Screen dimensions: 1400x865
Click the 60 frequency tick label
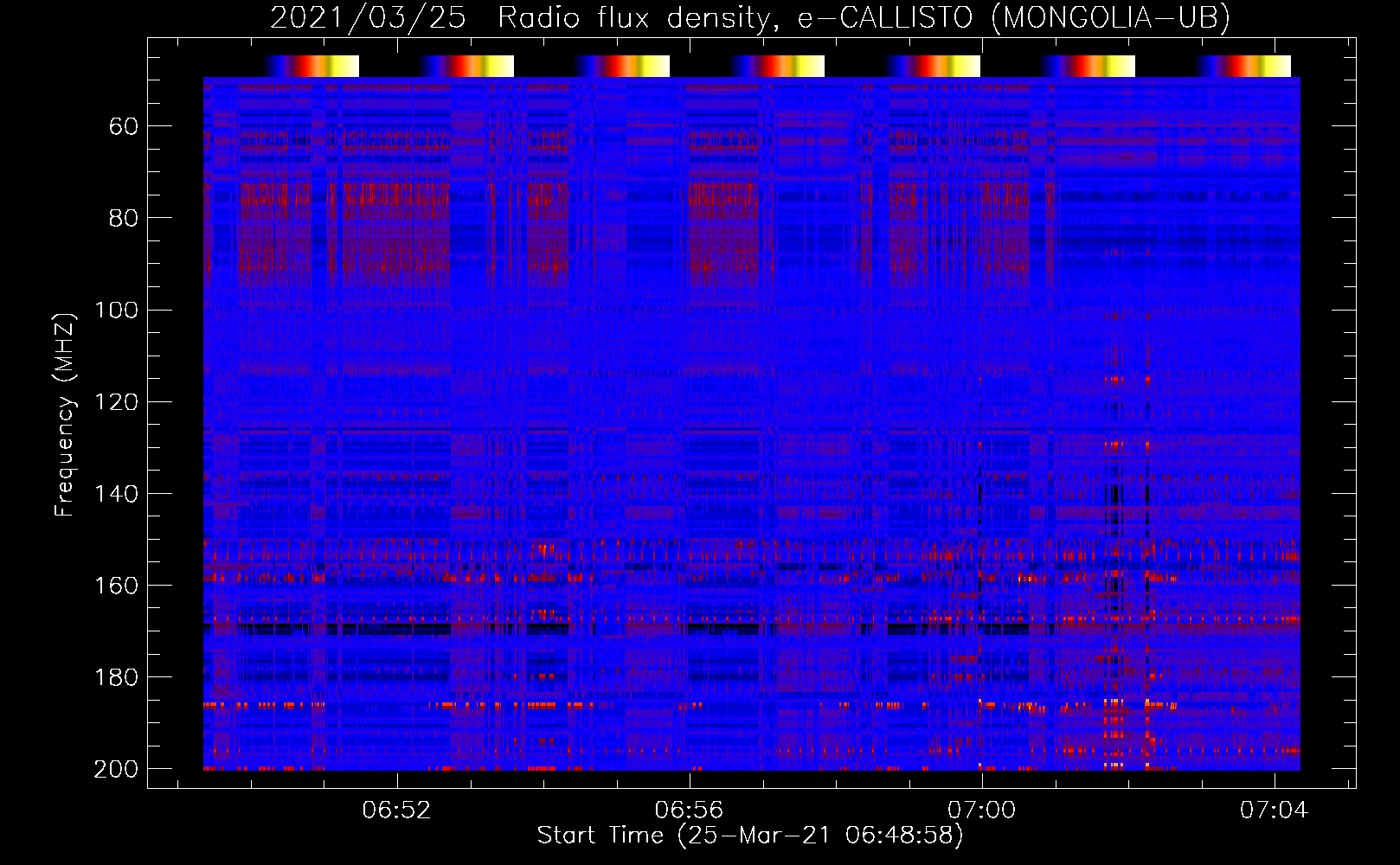point(124,126)
